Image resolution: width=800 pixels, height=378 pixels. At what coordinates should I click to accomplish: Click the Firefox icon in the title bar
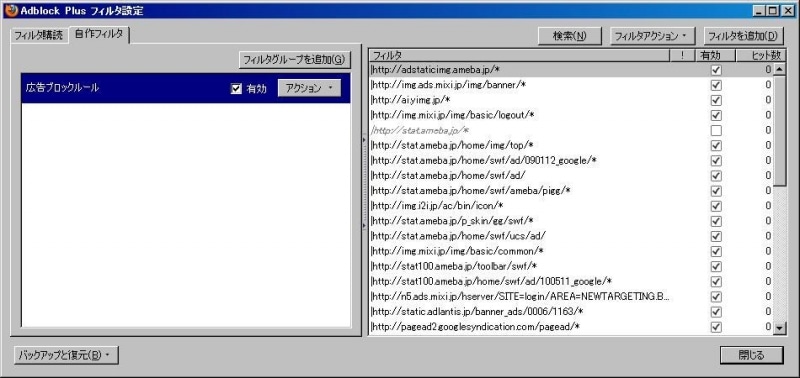pyautogui.click(x=11, y=10)
